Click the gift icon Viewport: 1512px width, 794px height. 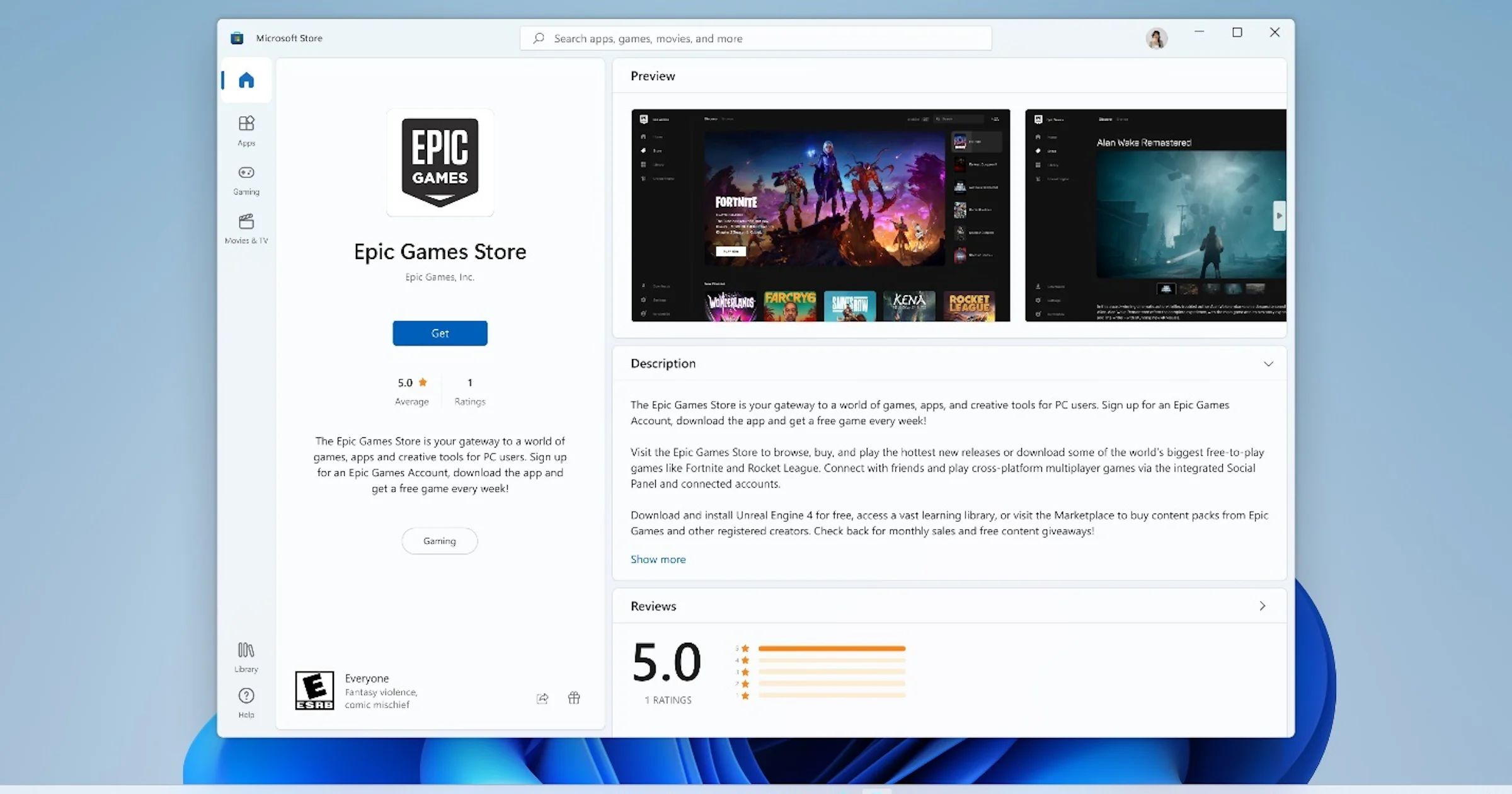coord(574,698)
